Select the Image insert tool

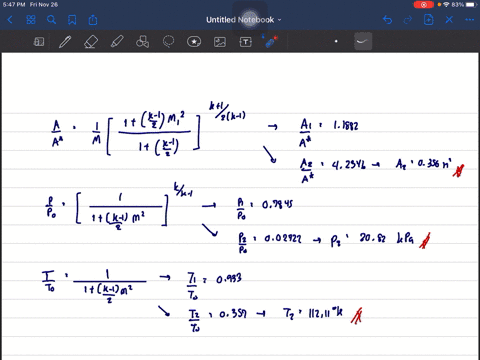click(x=220, y=42)
